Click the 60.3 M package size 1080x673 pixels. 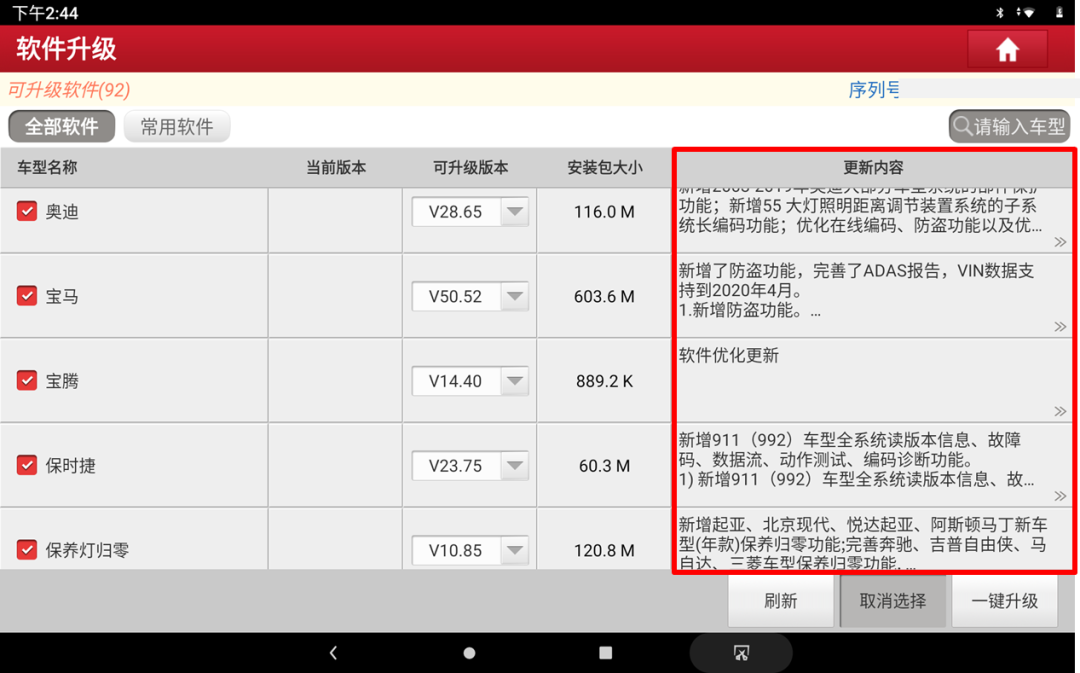point(604,466)
